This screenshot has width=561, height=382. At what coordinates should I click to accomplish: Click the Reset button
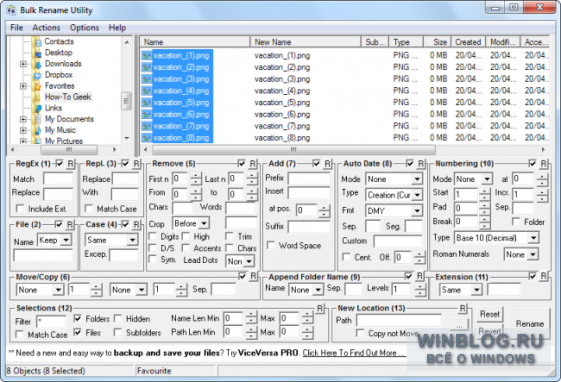coord(490,314)
